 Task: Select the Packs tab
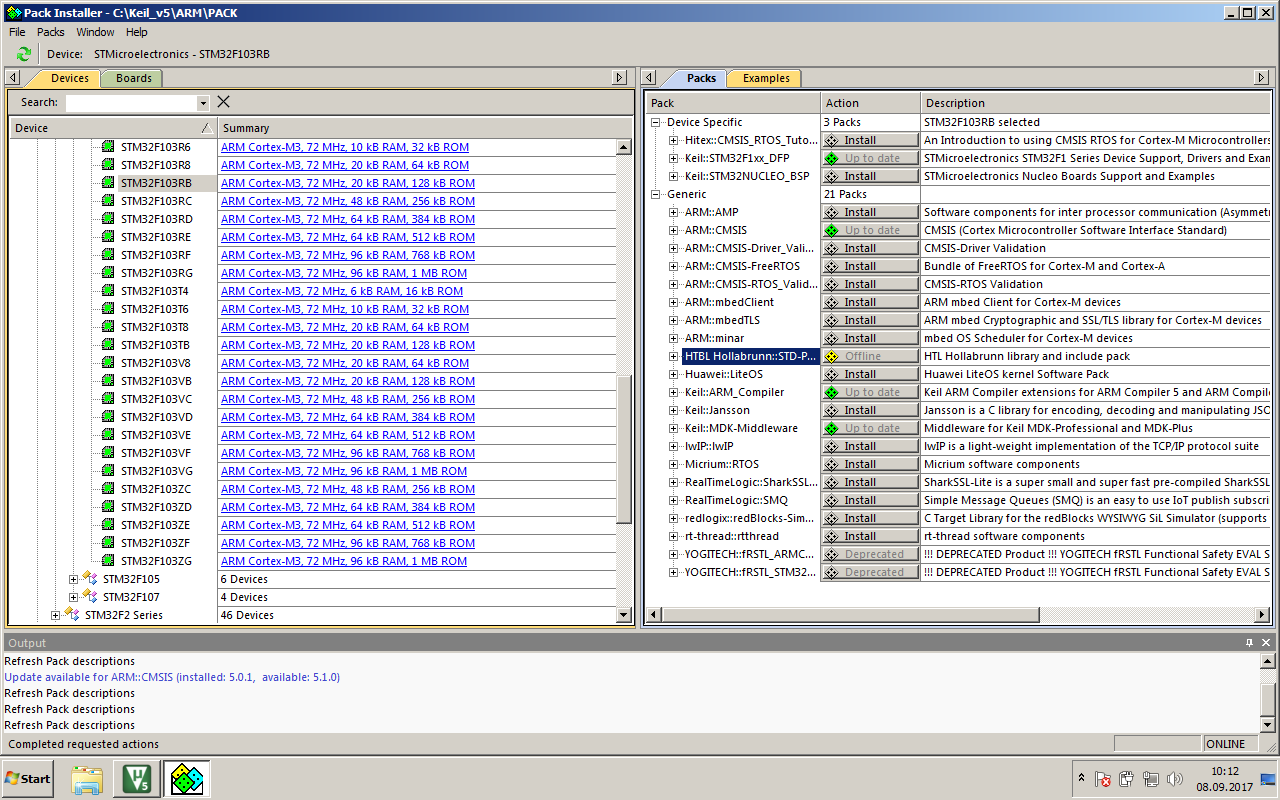click(x=701, y=78)
